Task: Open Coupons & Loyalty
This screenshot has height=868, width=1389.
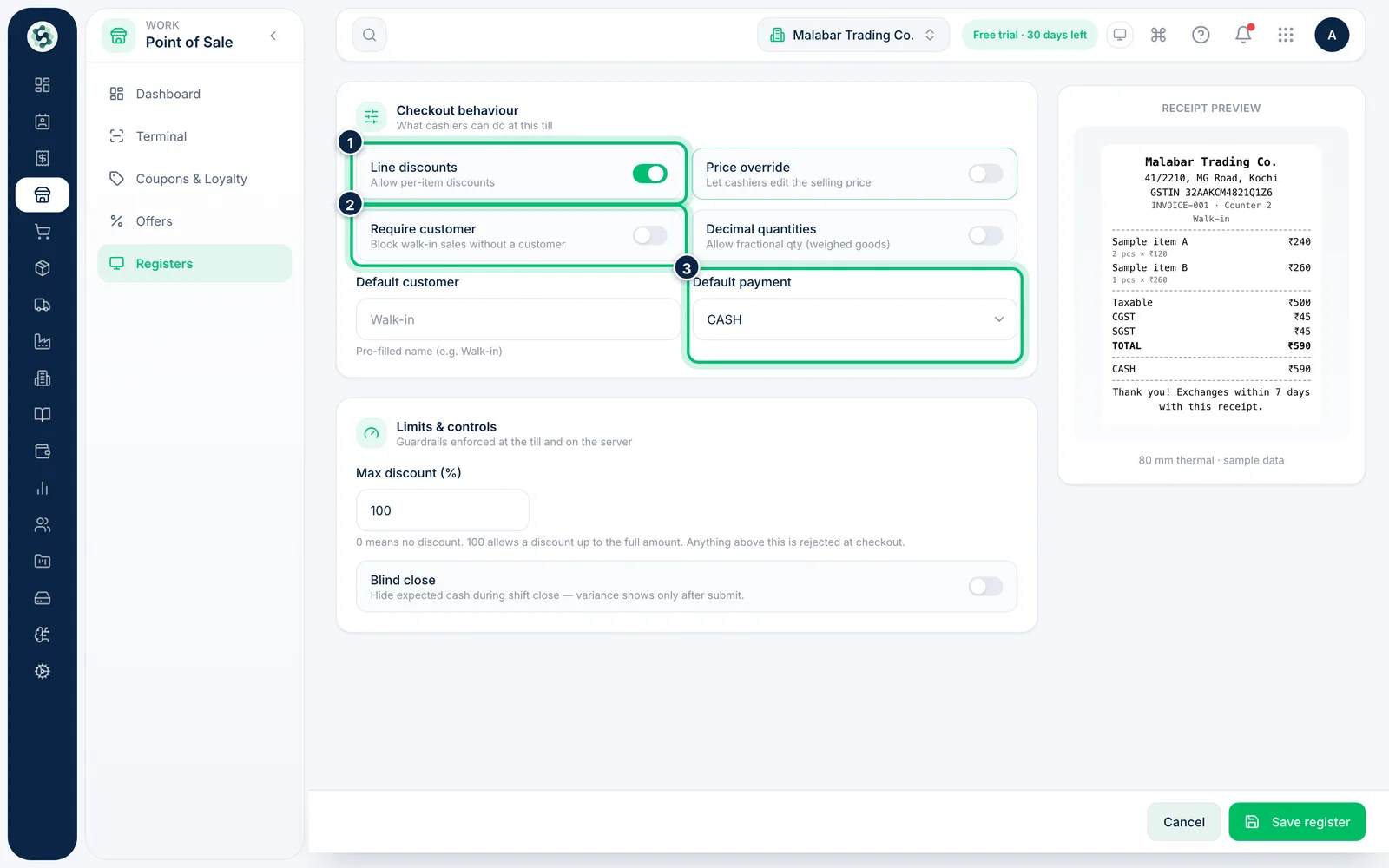Action: pyautogui.click(x=194, y=179)
